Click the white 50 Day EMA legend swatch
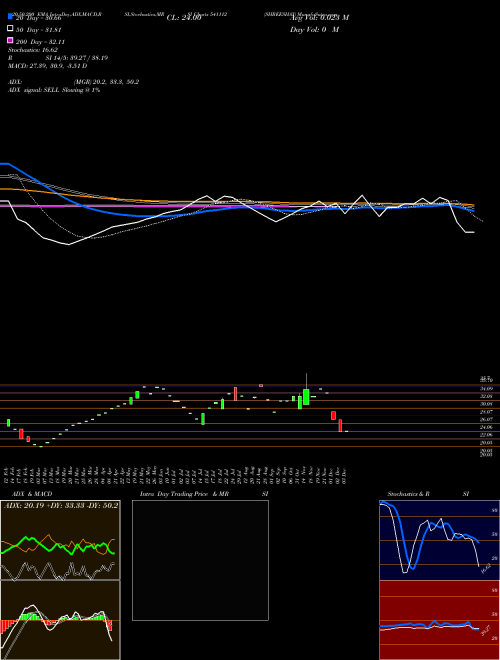This screenshot has width=500, height=660. coord(10,29)
